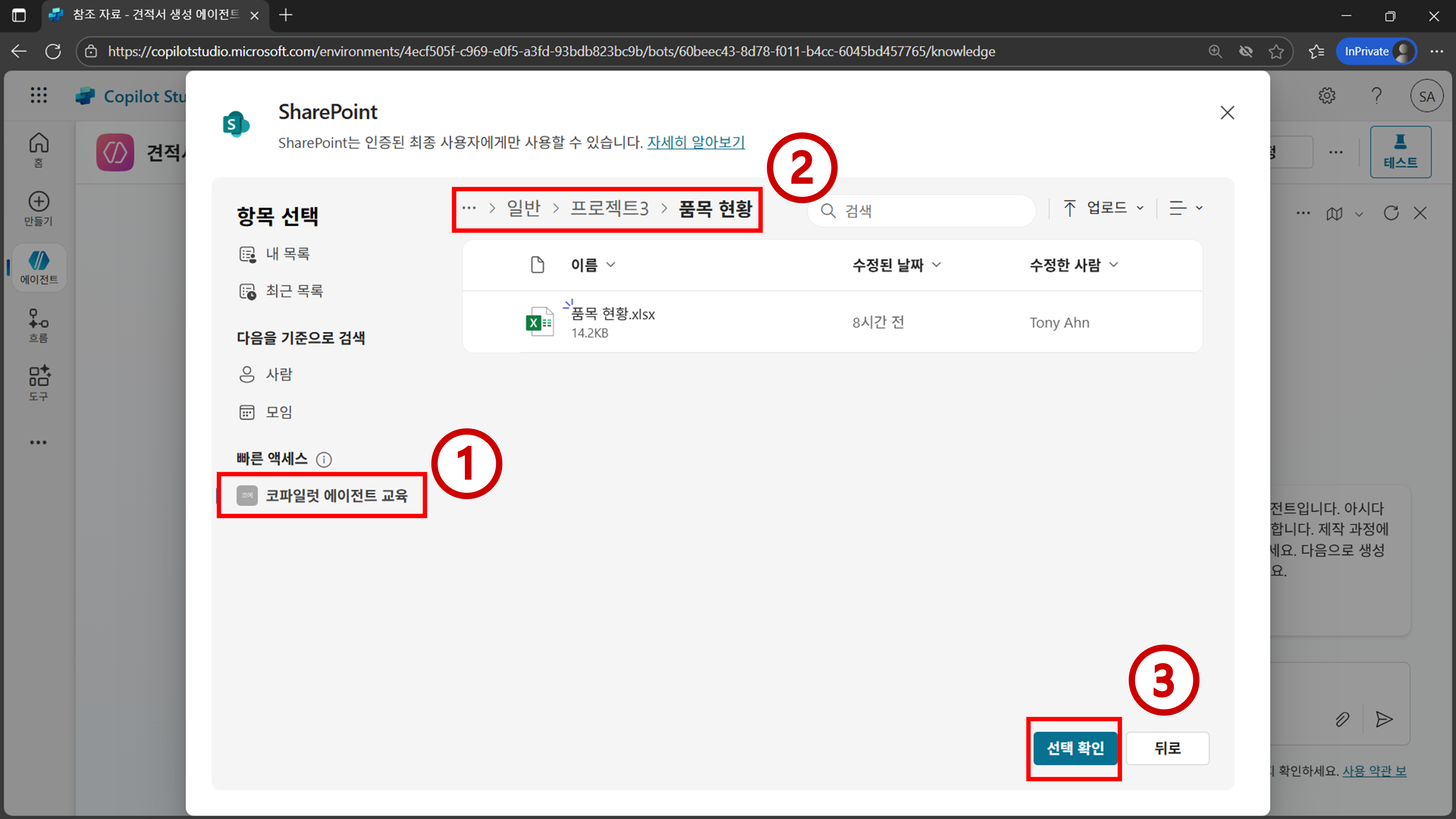Click the app launcher waffle icon

(x=39, y=95)
